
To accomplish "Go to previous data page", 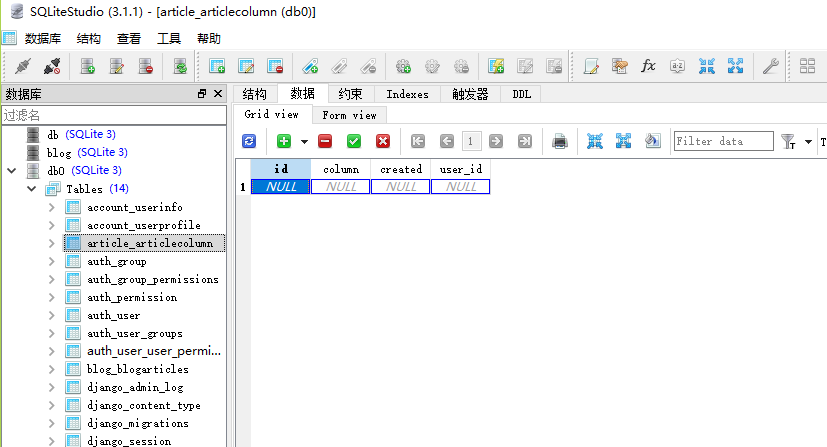I will [447, 141].
